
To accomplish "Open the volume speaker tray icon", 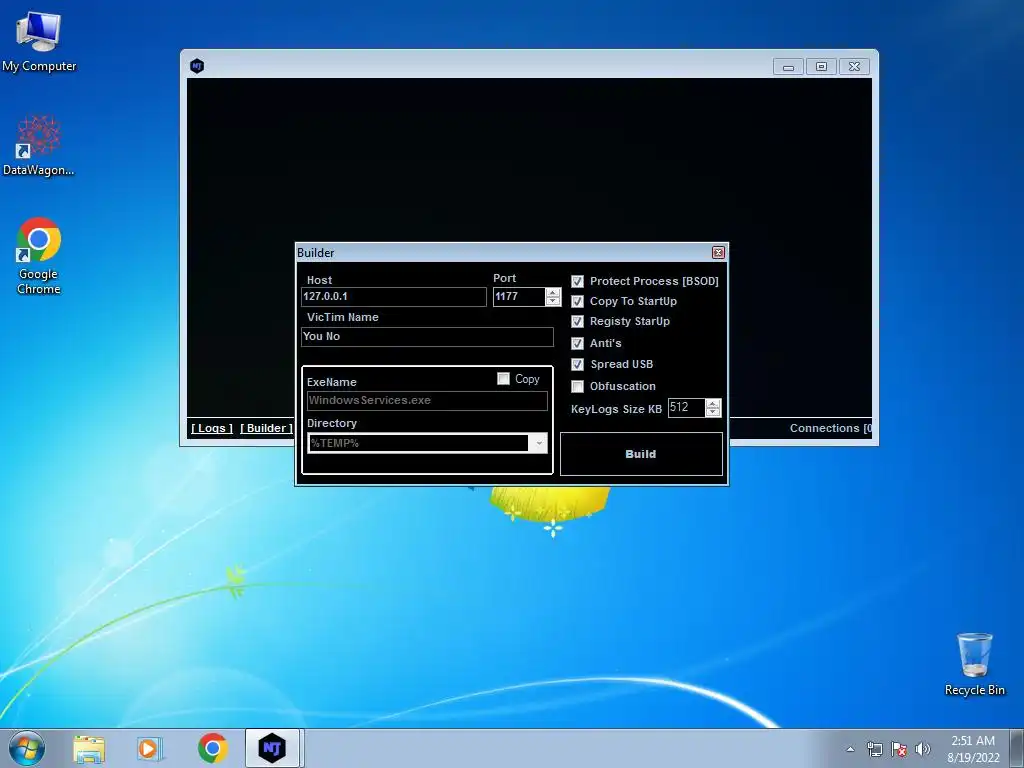I will tap(923, 749).
